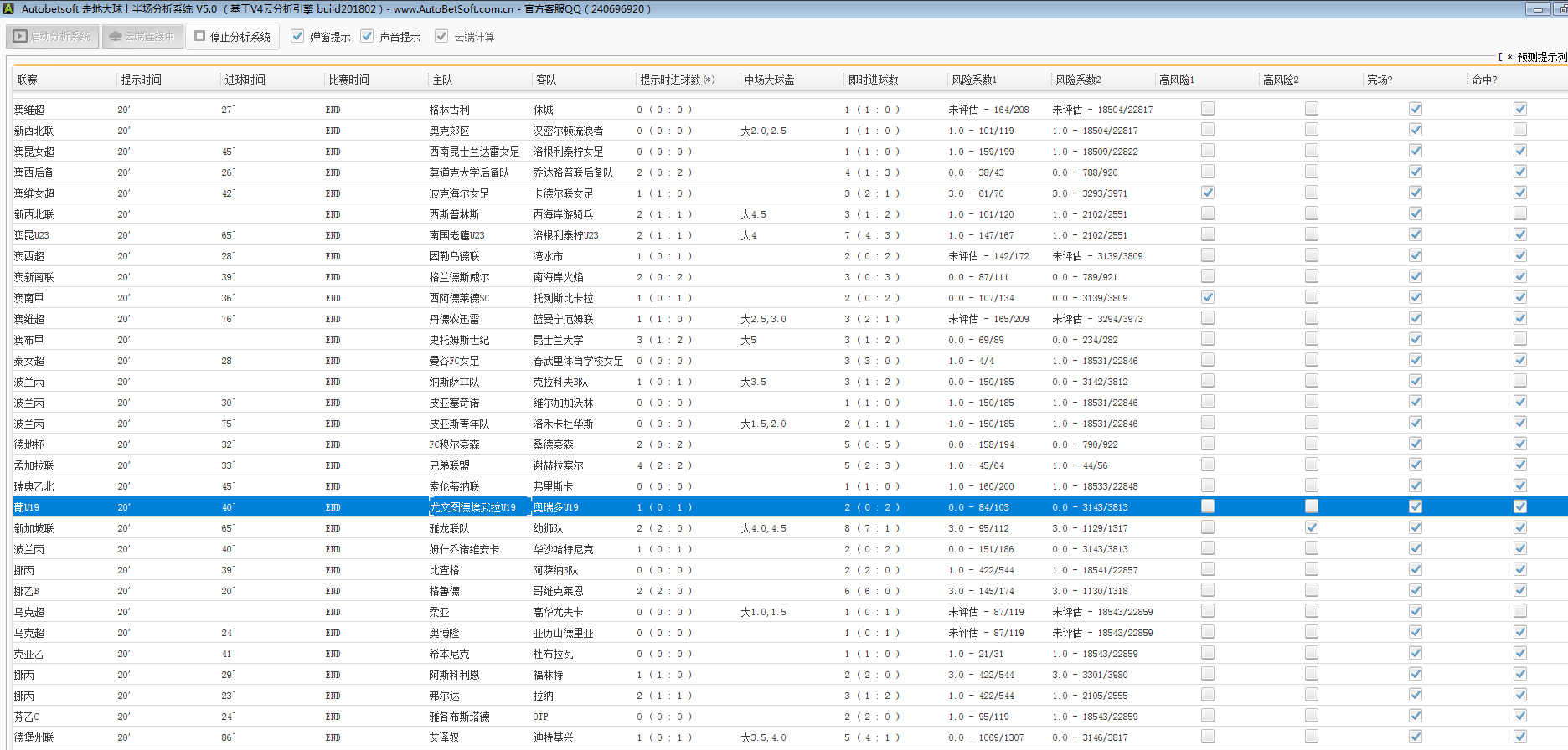
Task: Sort the table by the 联赛 column header
Action: pyautogui.click(x=28, y=80)
